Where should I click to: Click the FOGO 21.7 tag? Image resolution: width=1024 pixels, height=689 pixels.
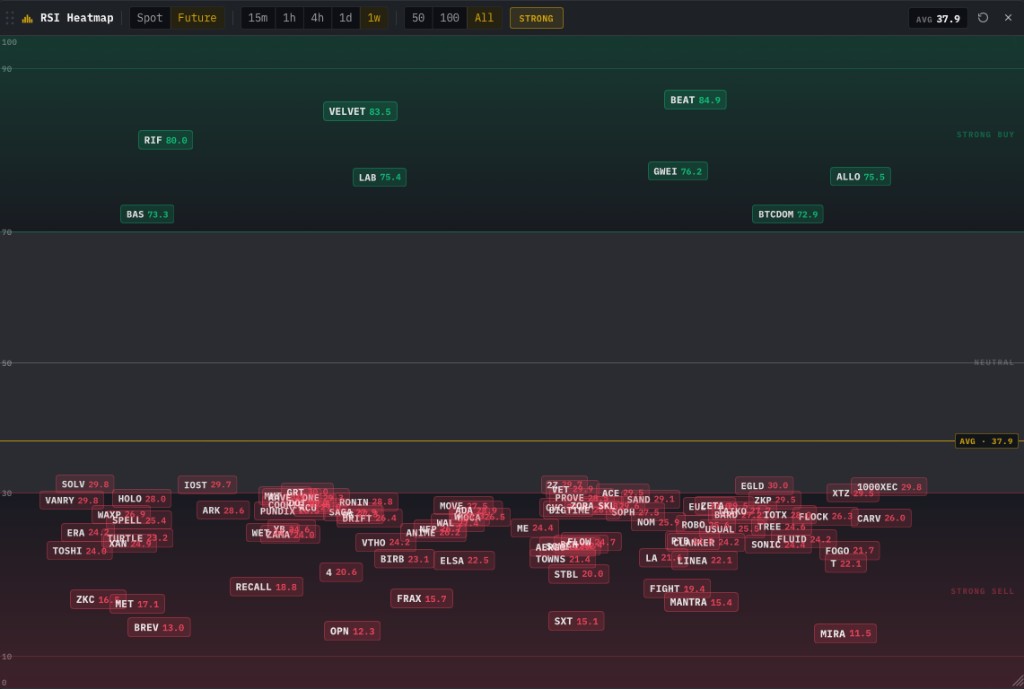click(x=849, y=551)
